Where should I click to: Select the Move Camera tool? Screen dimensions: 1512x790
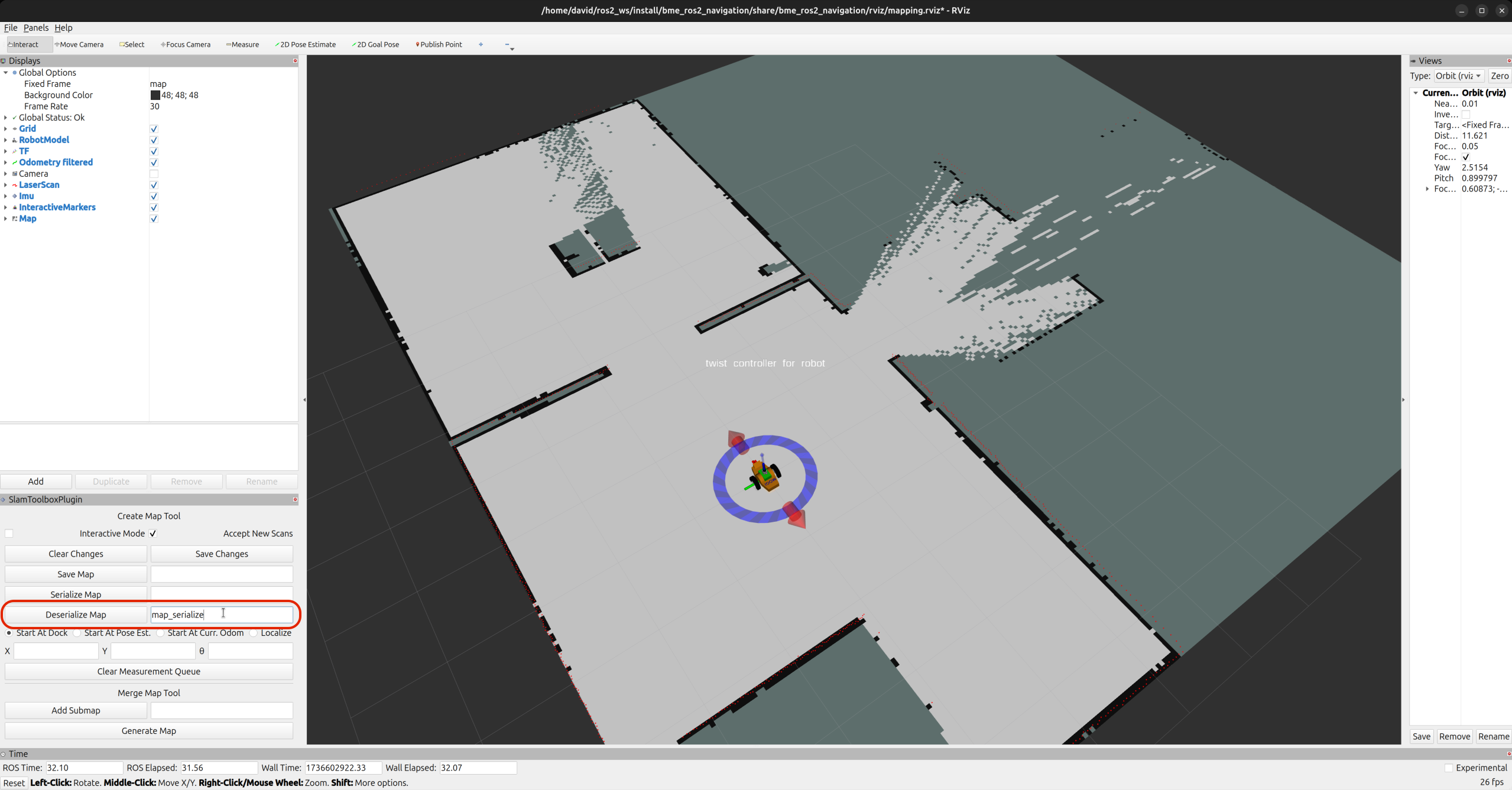coord(79,44)
